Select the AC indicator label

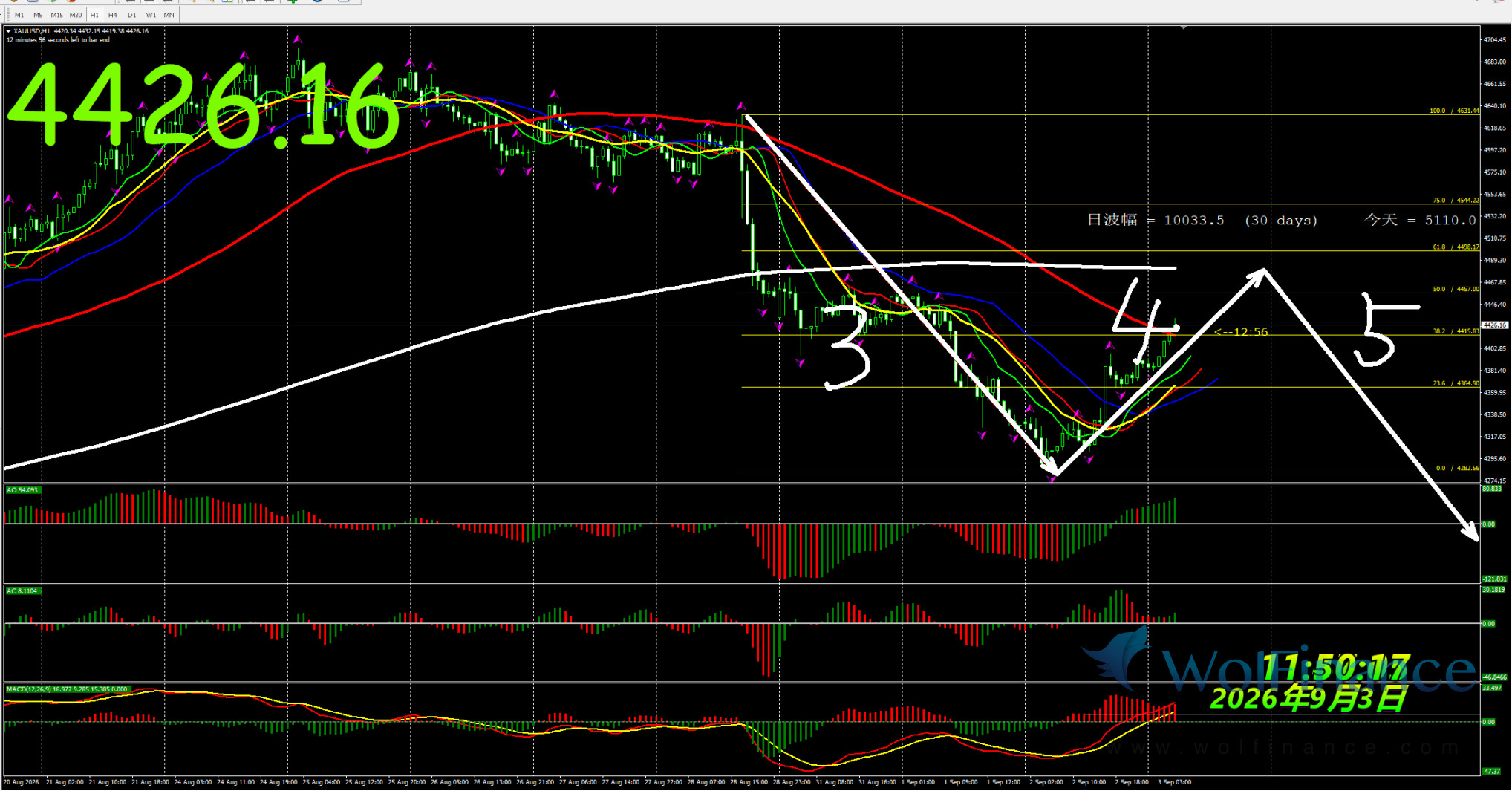(x=22, y=591)
